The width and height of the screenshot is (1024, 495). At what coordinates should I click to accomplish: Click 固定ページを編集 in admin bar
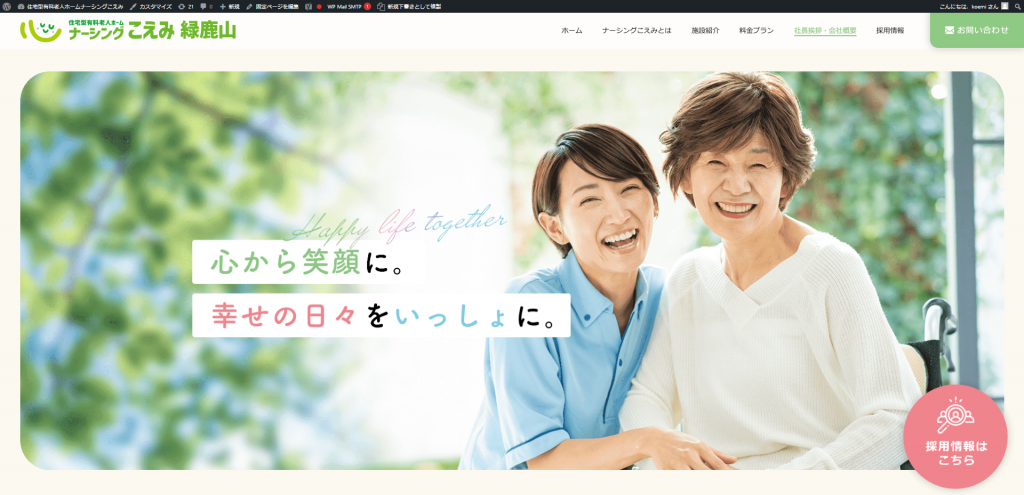pos(273,6)
